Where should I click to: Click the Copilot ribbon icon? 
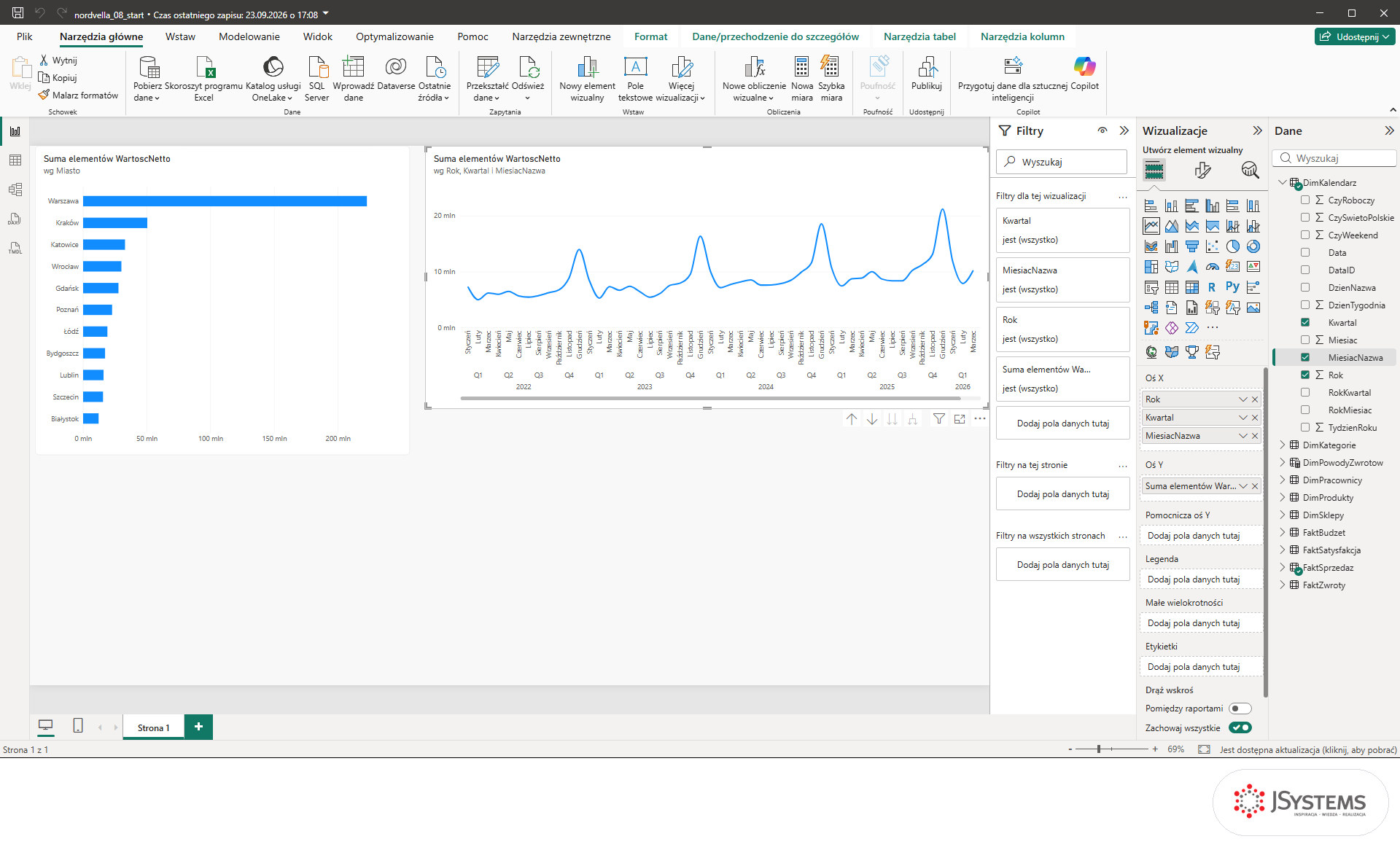(x=1084, y=74)
